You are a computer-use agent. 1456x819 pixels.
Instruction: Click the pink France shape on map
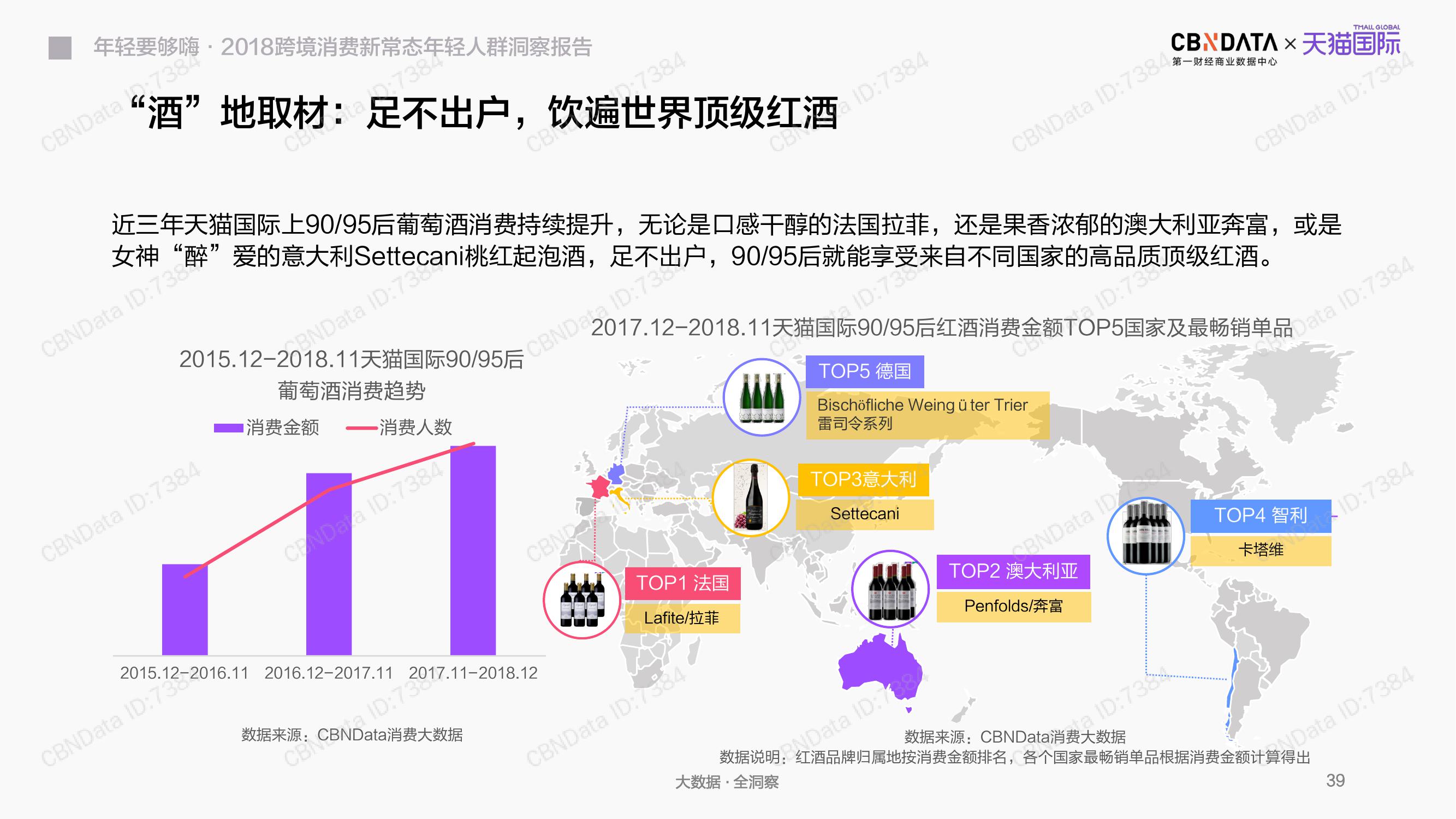(x=598, y=486)
